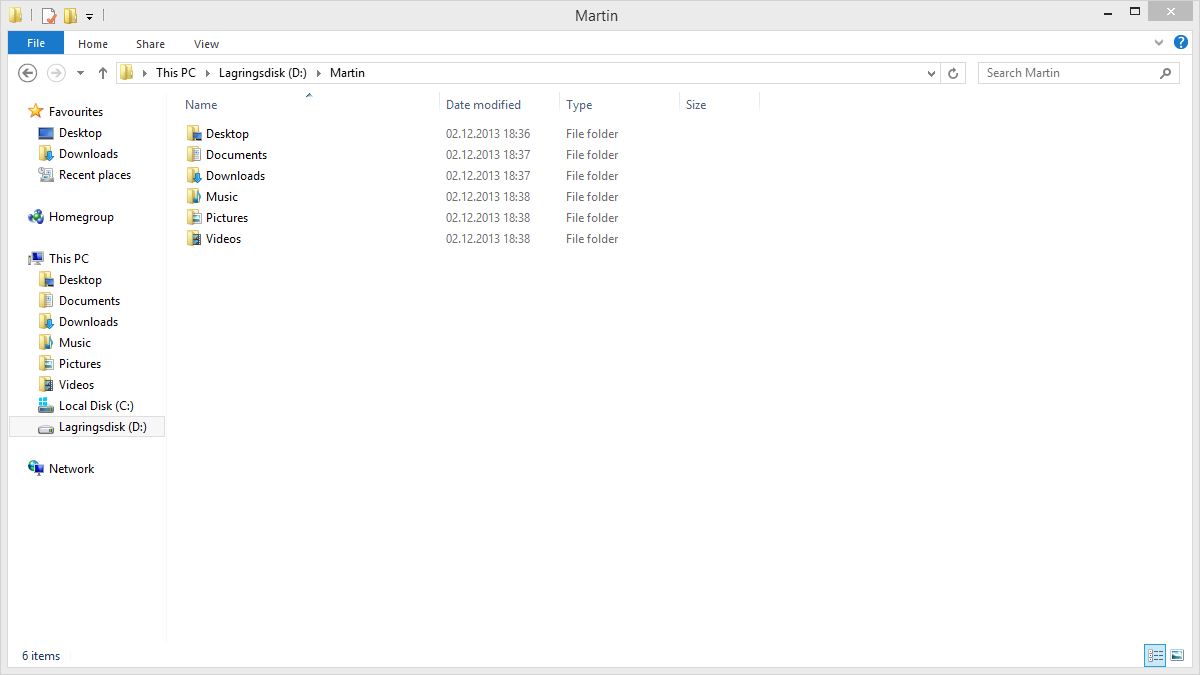Open the View ribbon tab

207,44
